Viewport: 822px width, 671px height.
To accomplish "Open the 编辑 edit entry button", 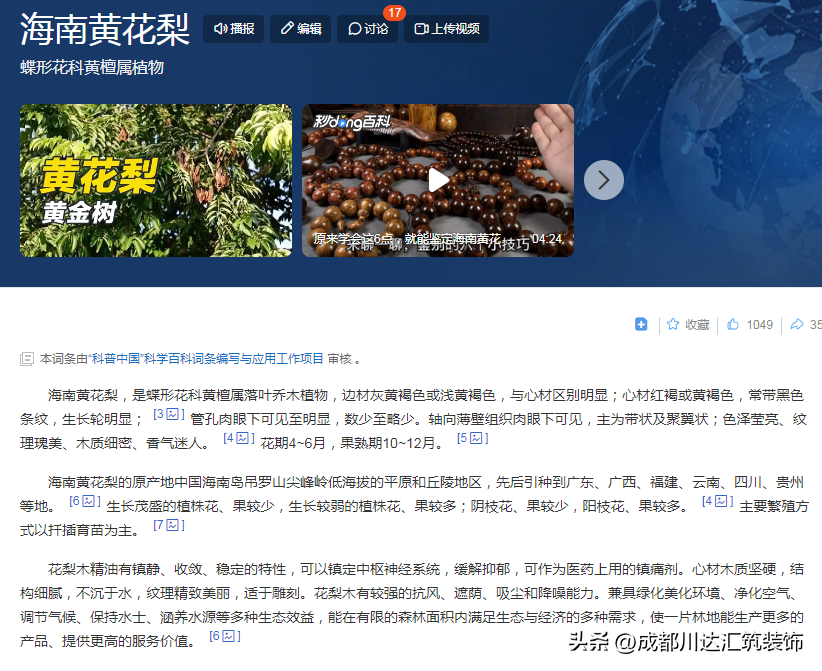I will (301, 29).
